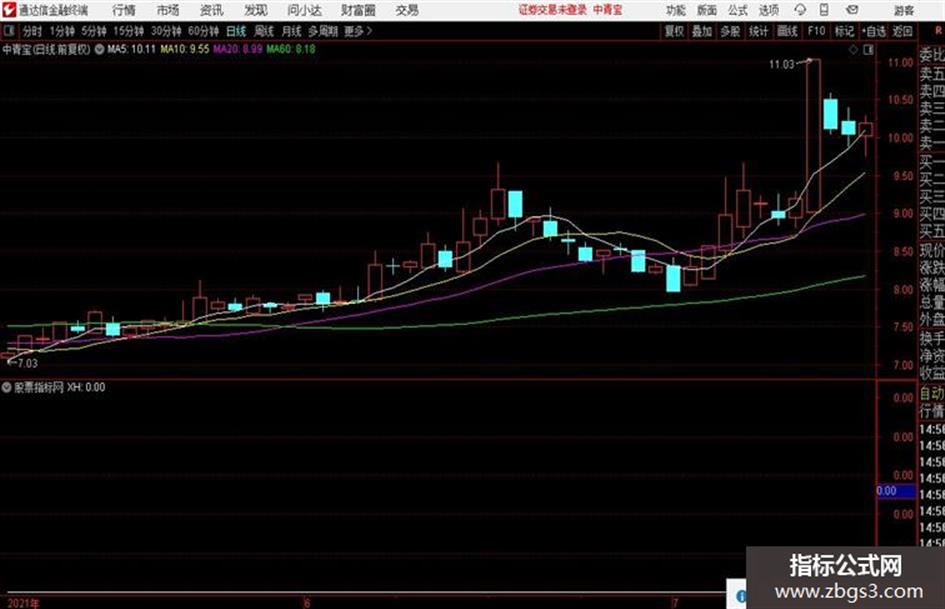Expand the MA indicator dropdown arrow

99,49
